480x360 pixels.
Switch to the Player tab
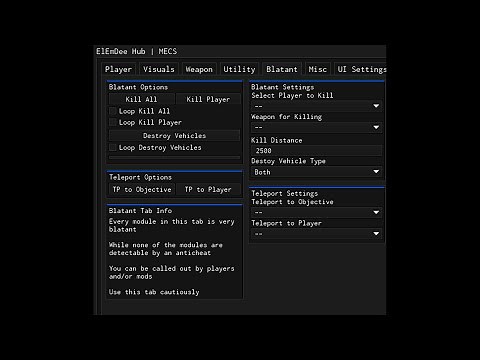118,69
